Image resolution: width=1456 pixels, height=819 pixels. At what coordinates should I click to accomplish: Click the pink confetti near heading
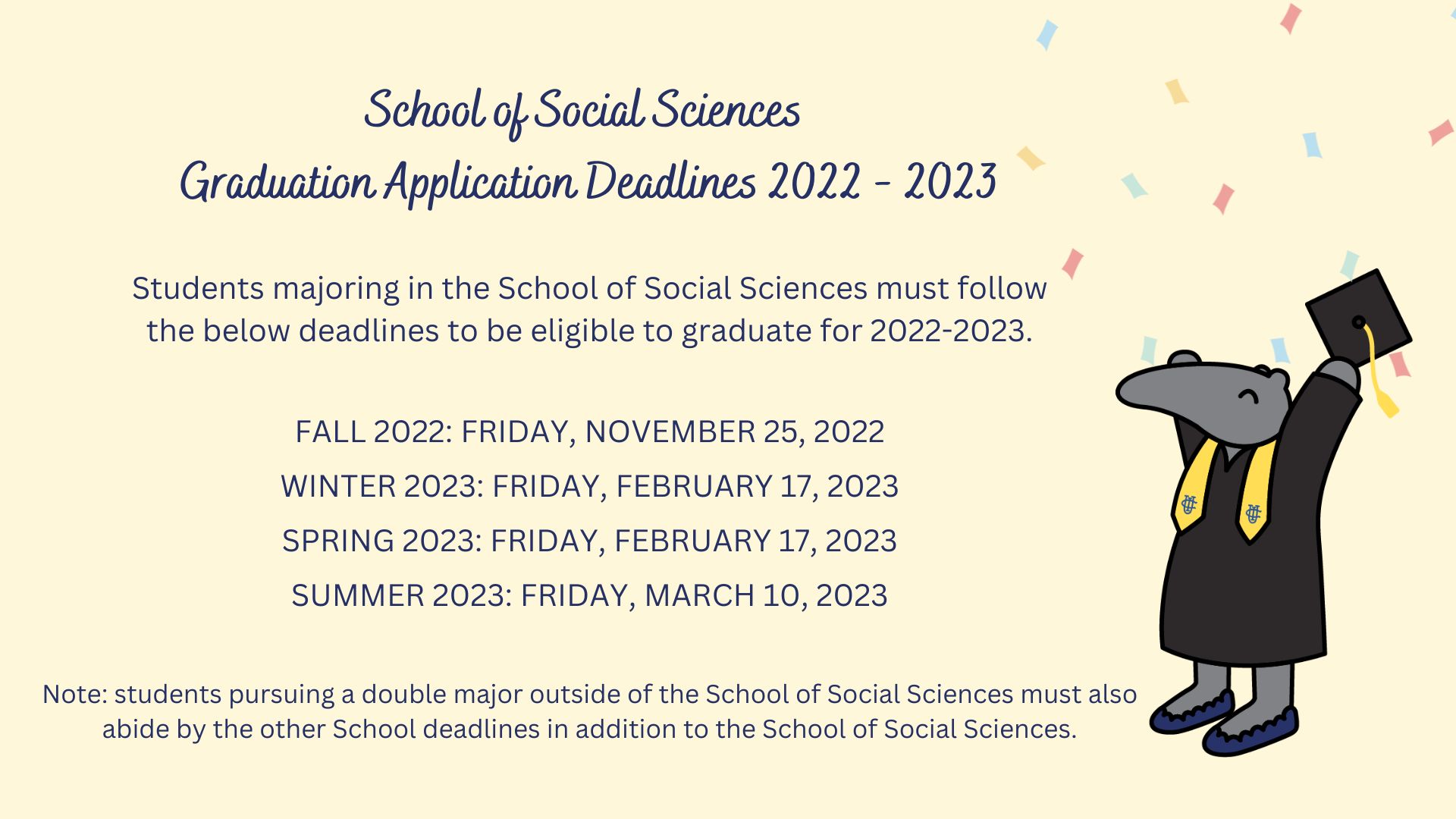click(x=1072, y=263)
